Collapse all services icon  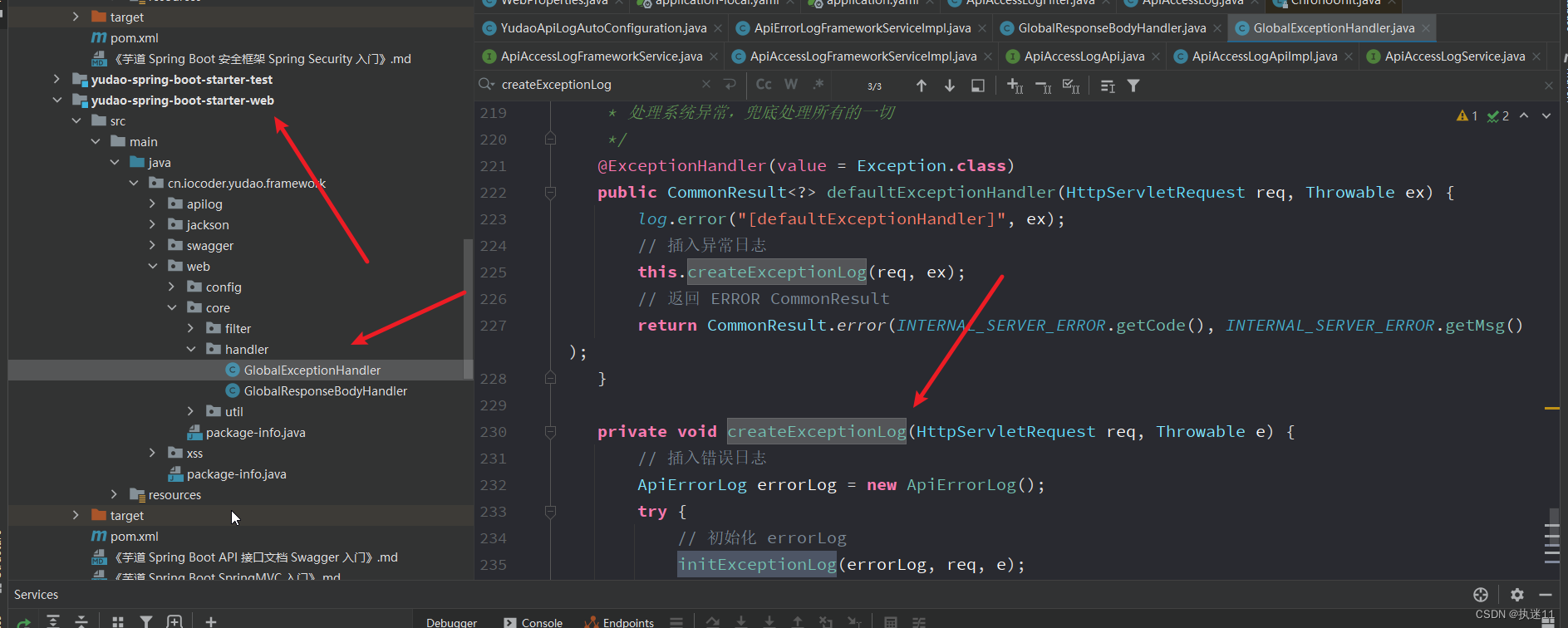point(81,621)
